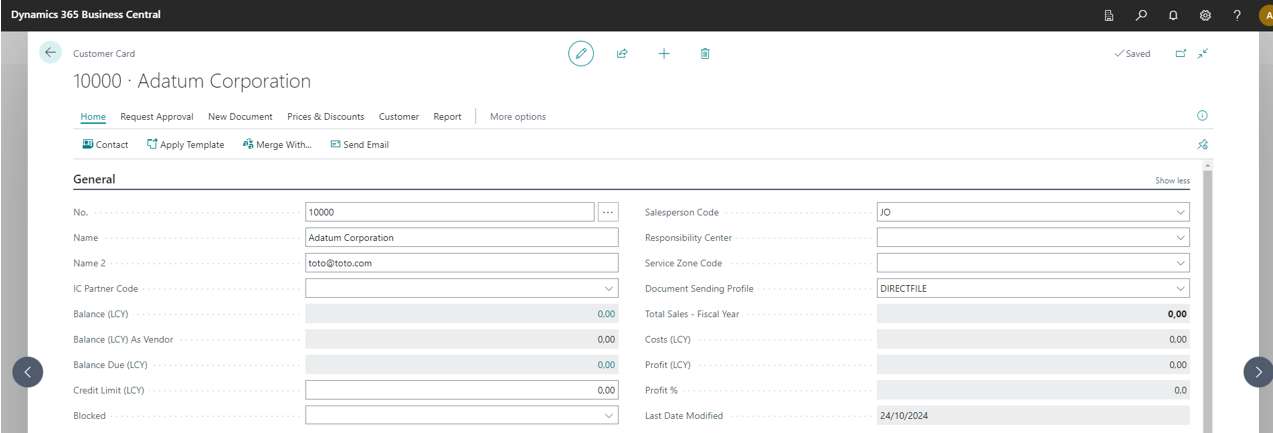Click the Send Email button
The height and width of the screenshot is (433, 1273).
(x=359, y=145)
